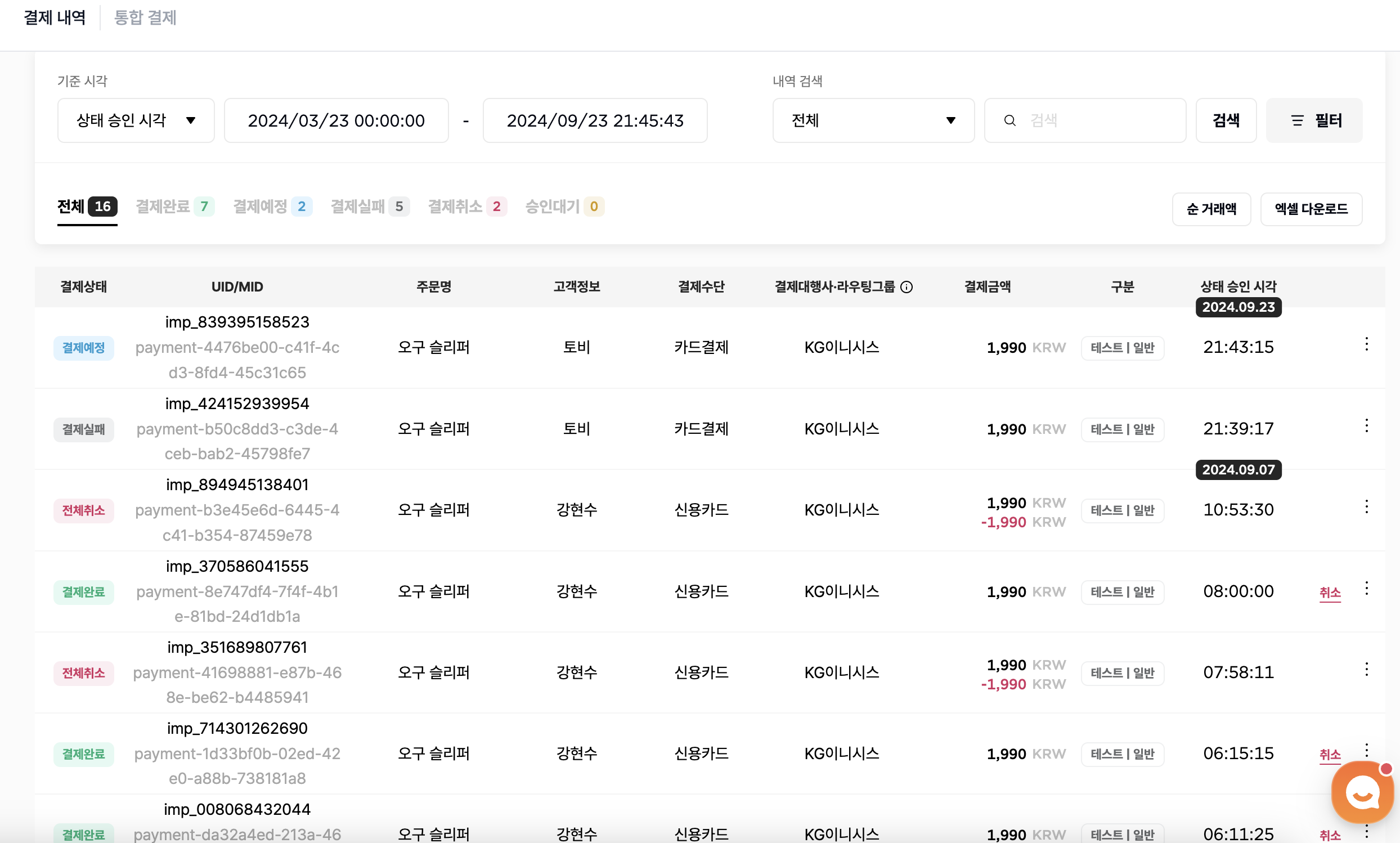This screenshot has height=843, width=1400.
Task: Select the 결제취소 2 status tab
Action: [x=466, y=207]
